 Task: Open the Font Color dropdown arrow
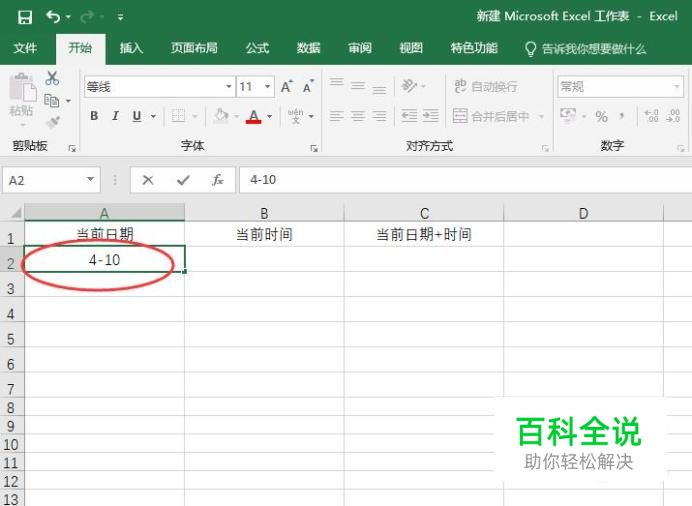(x=270, y=116)
